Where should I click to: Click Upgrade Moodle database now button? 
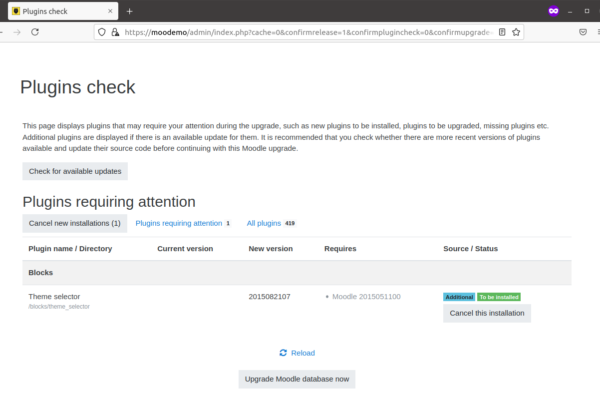coord(297,379)
